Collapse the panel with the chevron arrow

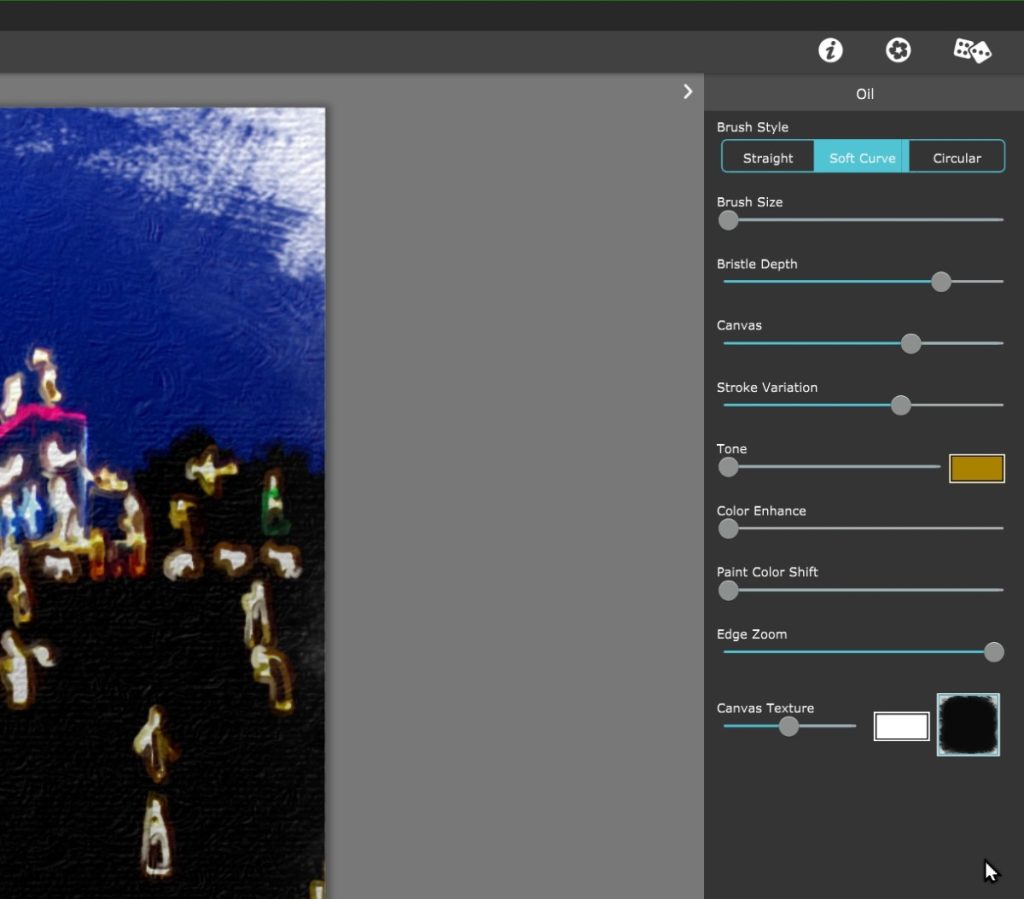point(688,91)
